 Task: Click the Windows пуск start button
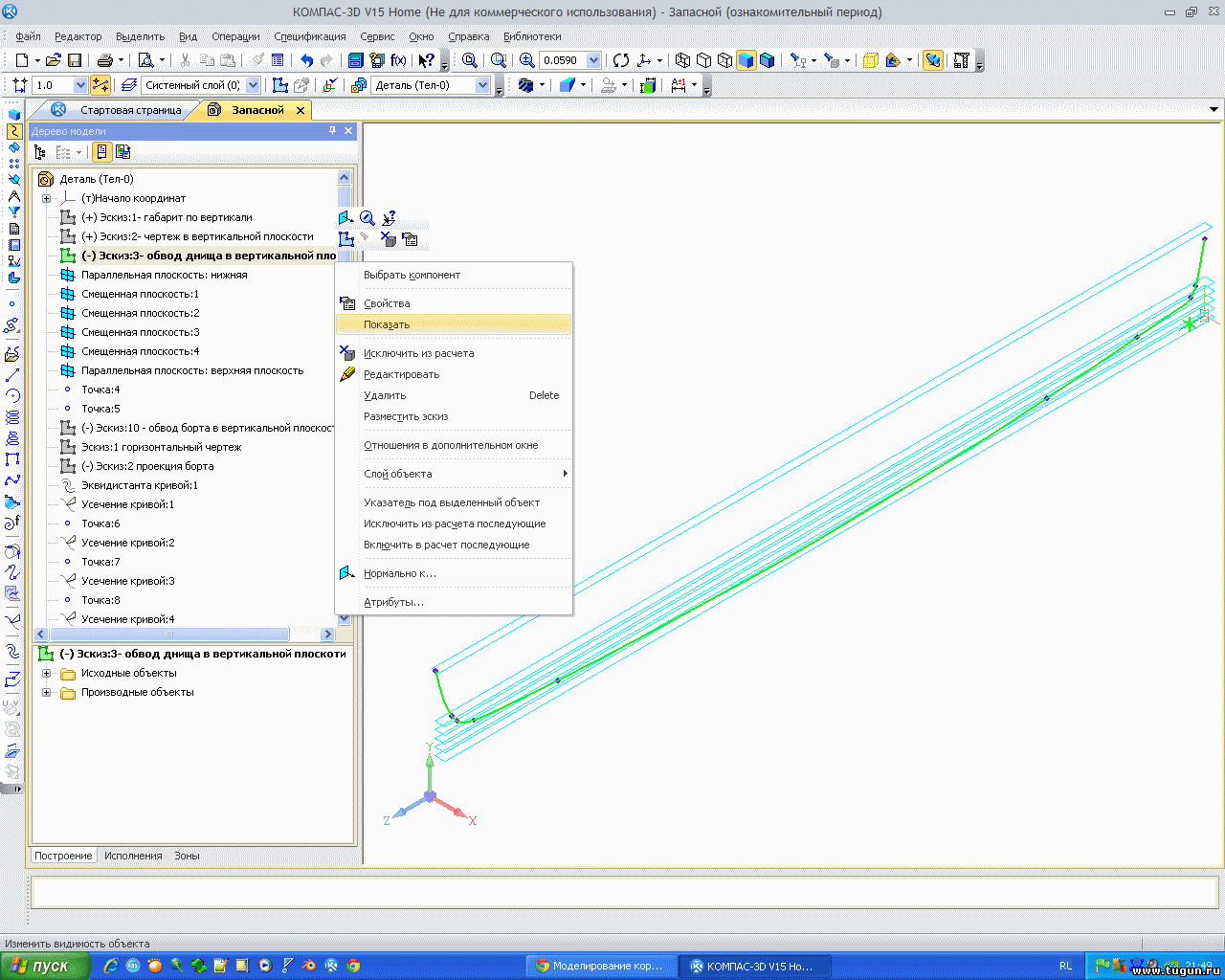point(45,966)
